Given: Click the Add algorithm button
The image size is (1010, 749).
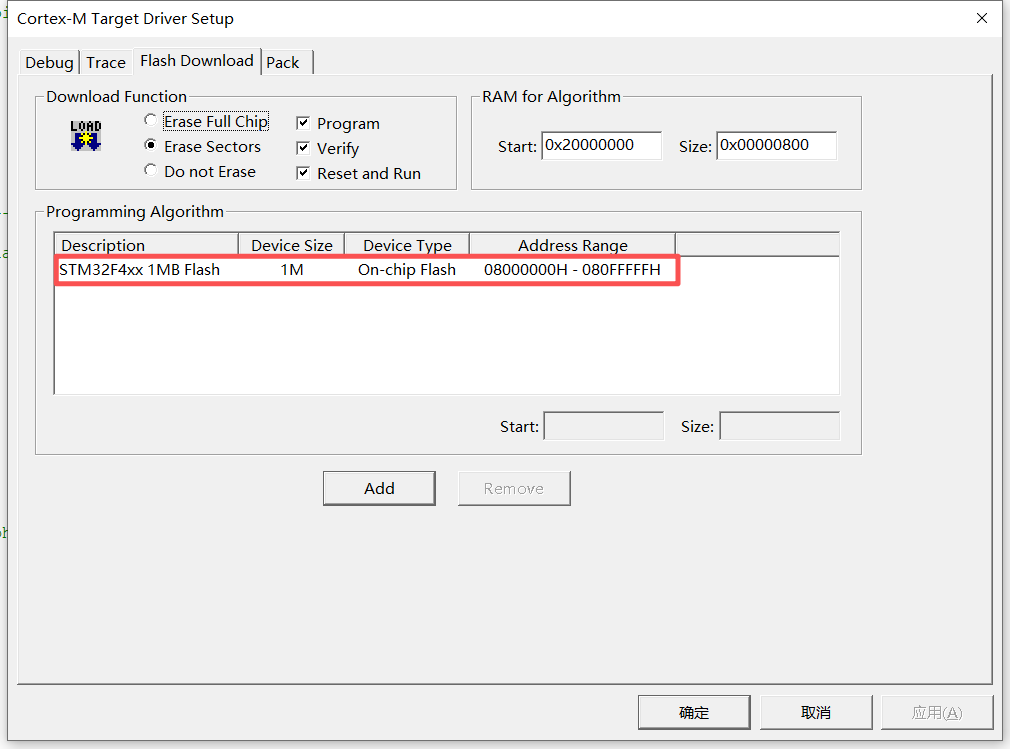Looking at the screenshot, I should 379,488.
